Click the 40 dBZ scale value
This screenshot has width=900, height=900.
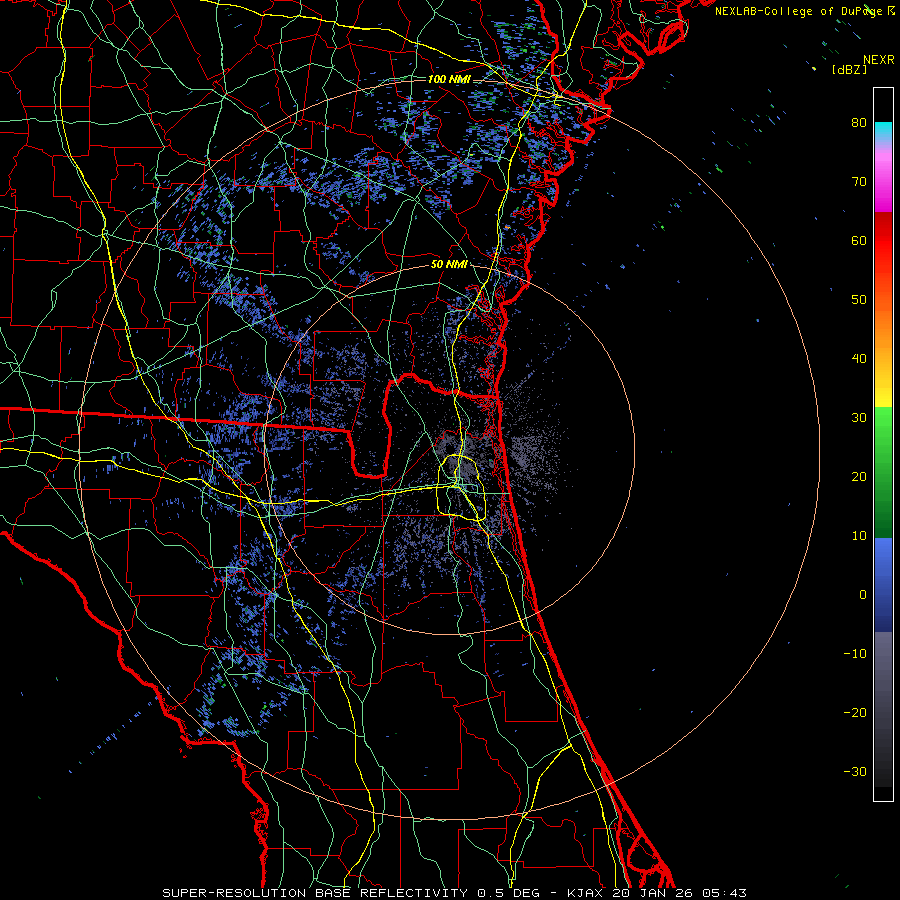click(x=859, y=359)
